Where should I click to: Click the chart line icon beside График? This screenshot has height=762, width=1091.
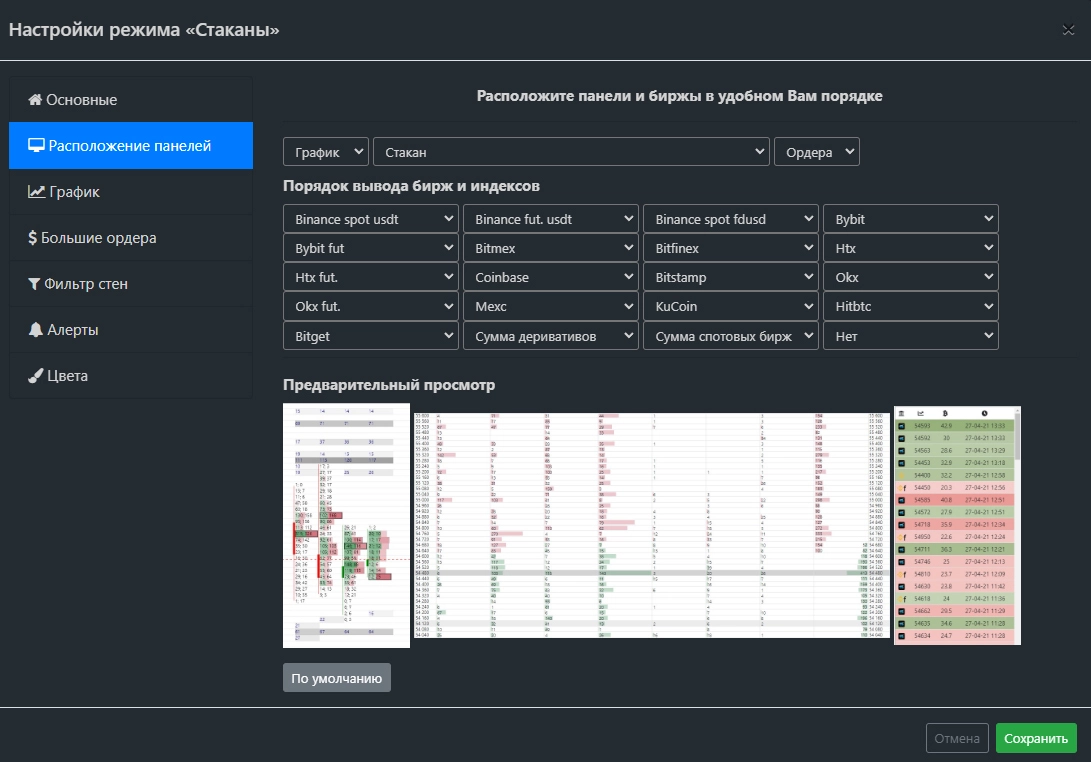(x=36, y=192)
